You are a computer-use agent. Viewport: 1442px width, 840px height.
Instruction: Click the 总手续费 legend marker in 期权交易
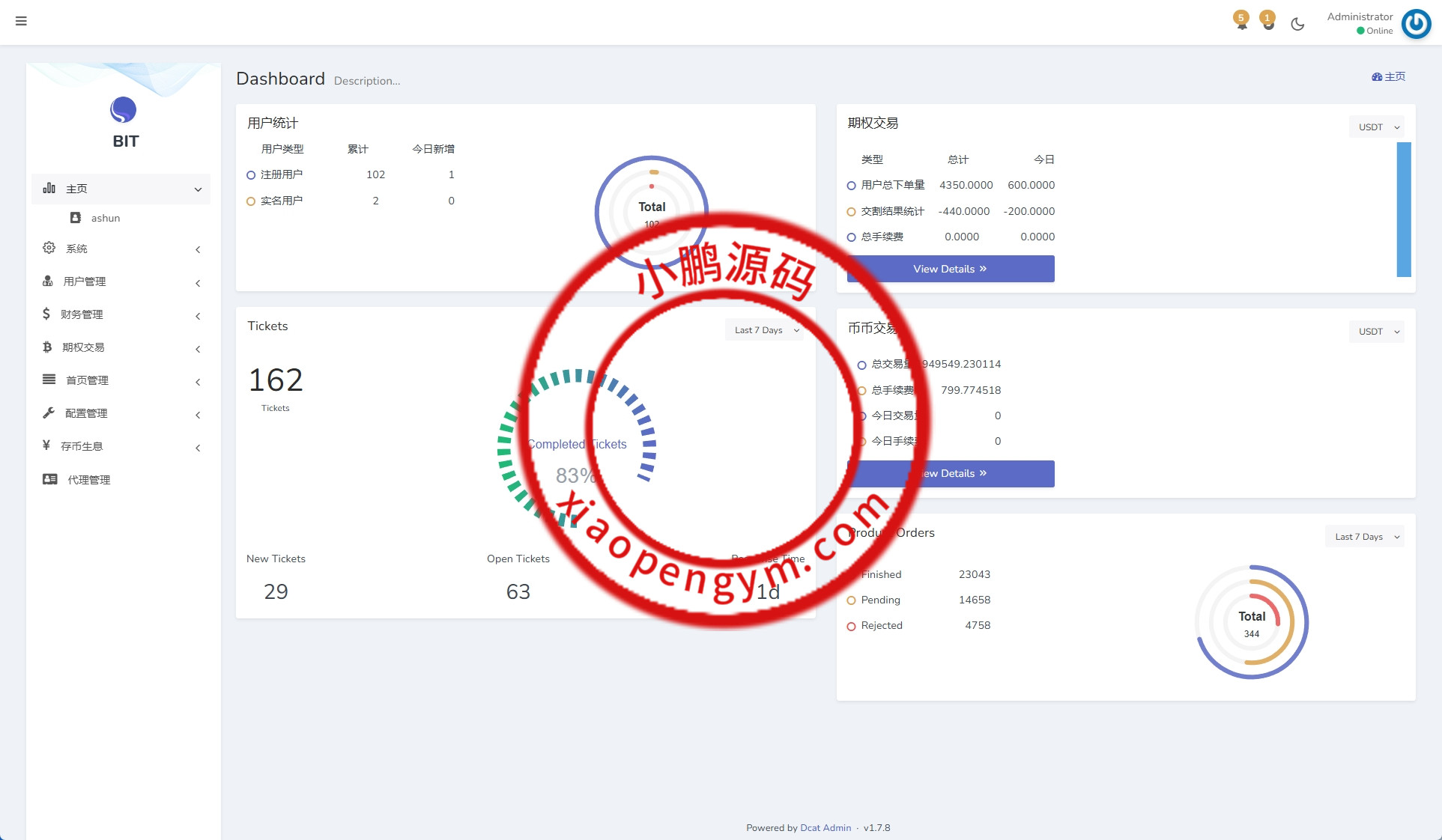click(851, 237)
